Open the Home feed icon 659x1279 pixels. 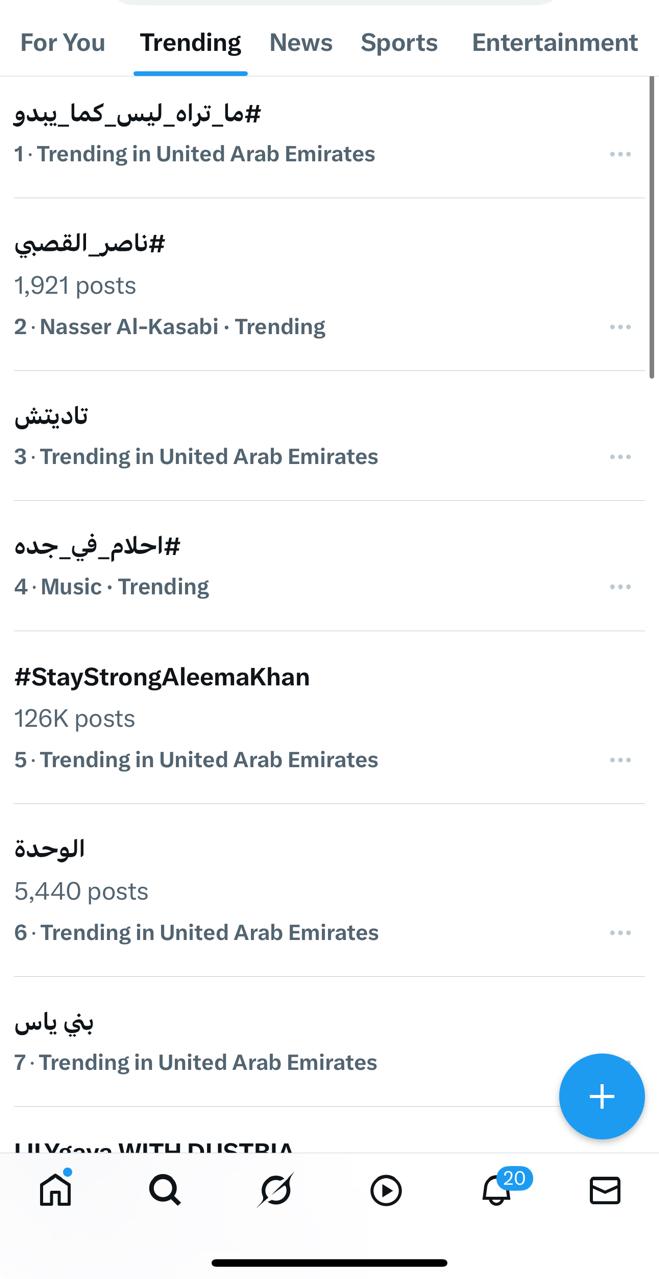pos(54,1190)
